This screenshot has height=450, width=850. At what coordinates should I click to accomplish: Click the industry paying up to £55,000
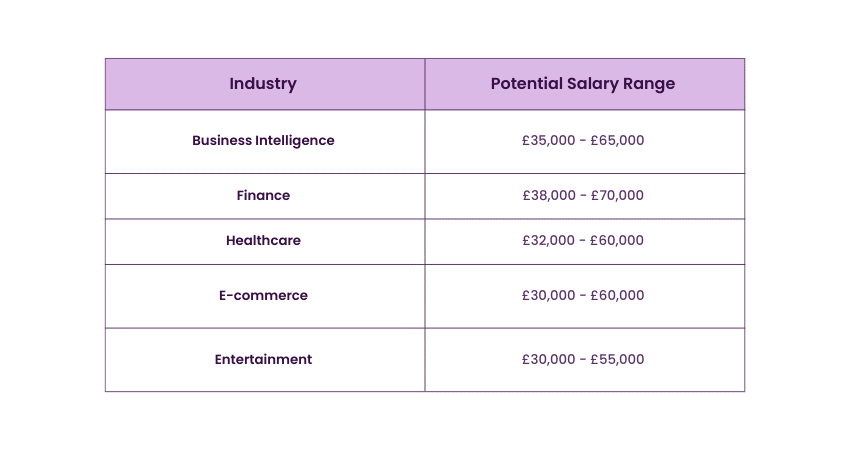[x=263, y=360]
